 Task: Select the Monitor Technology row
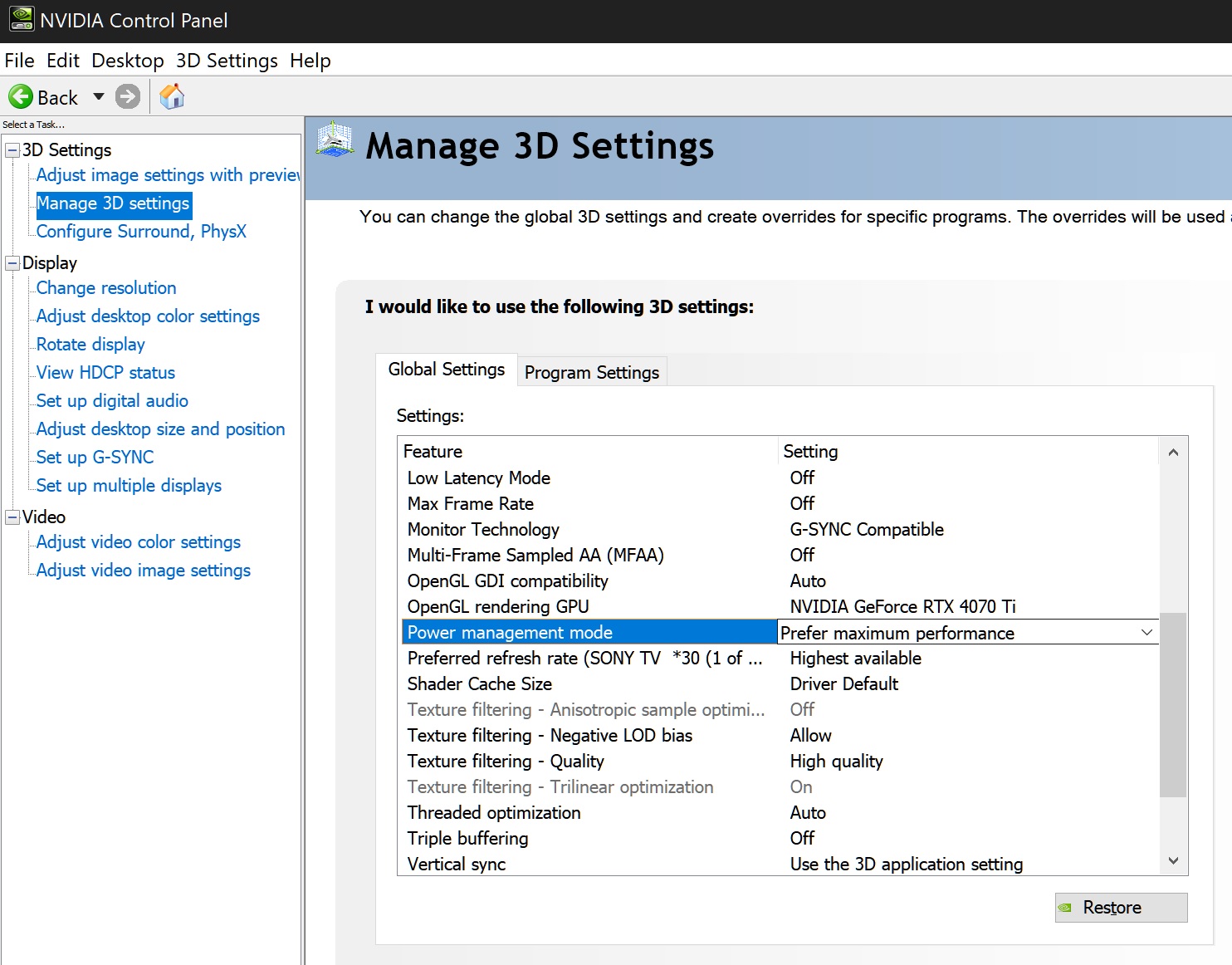point(780,529)
